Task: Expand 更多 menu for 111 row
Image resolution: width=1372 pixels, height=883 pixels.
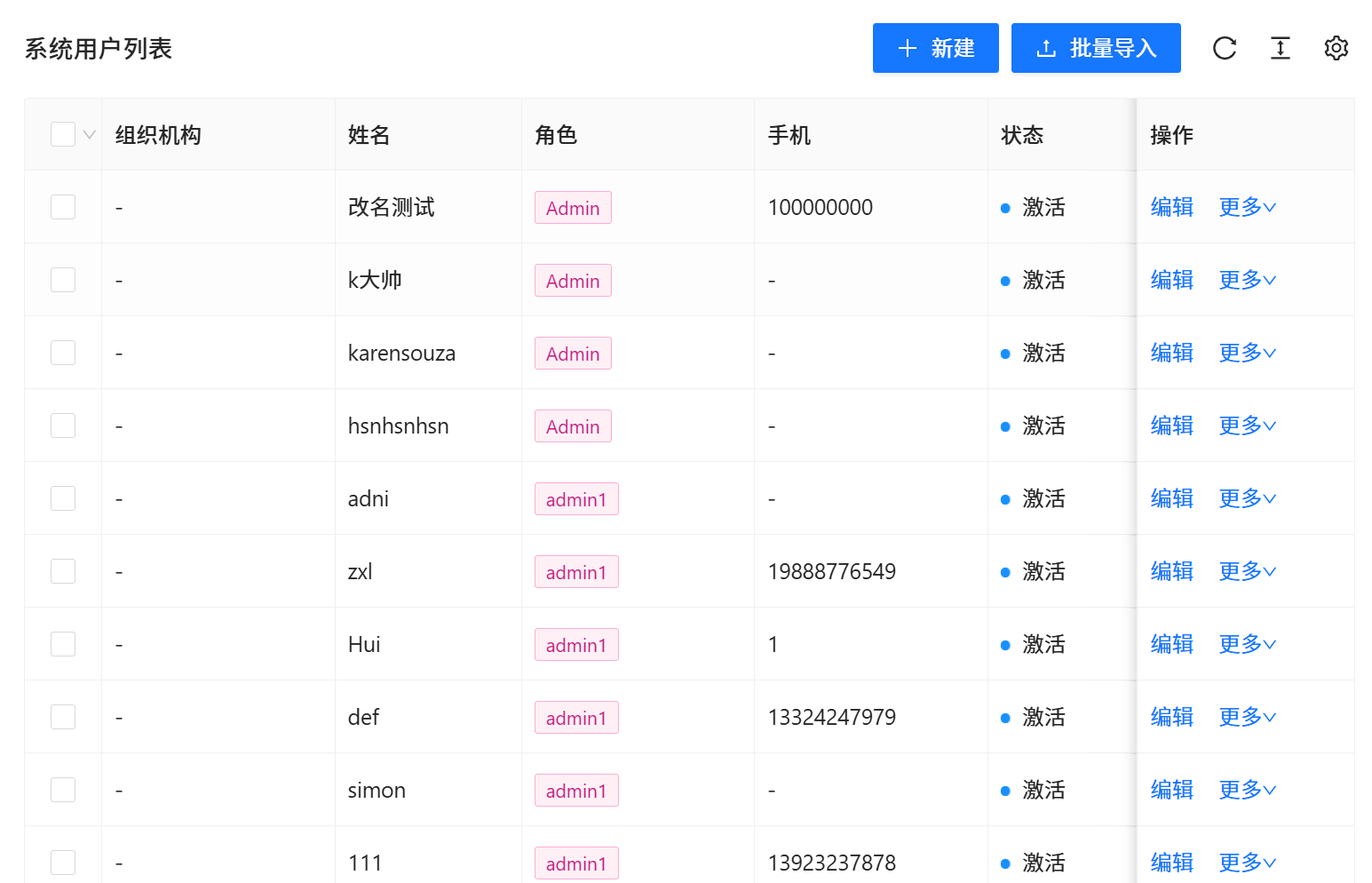Action: pyautogui.click(x=1248, y=863)
